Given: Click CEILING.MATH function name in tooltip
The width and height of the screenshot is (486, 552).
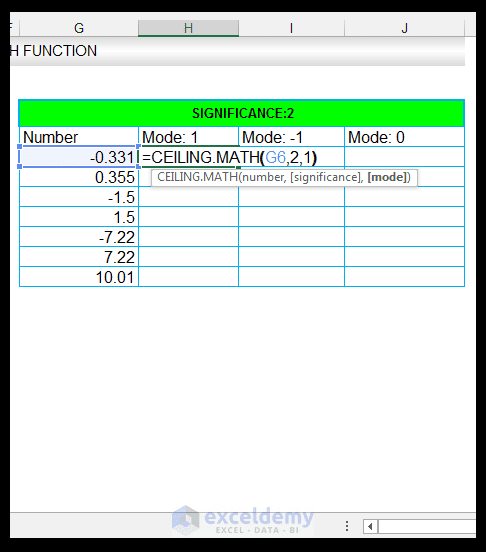Looking at the screenshot, I should [x=197, y=177].
